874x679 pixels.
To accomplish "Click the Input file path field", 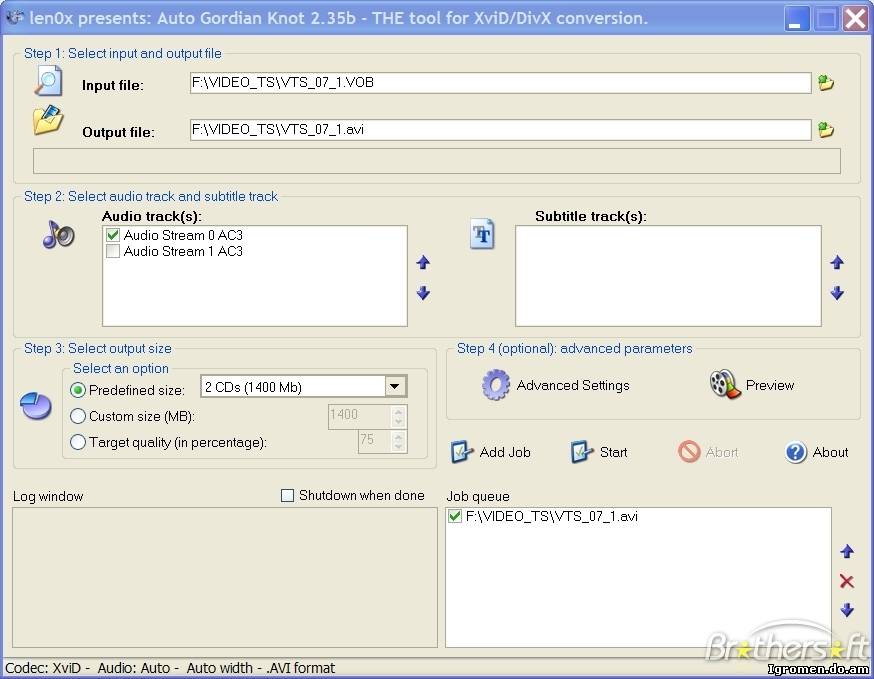I will click(x=500, y=83).
